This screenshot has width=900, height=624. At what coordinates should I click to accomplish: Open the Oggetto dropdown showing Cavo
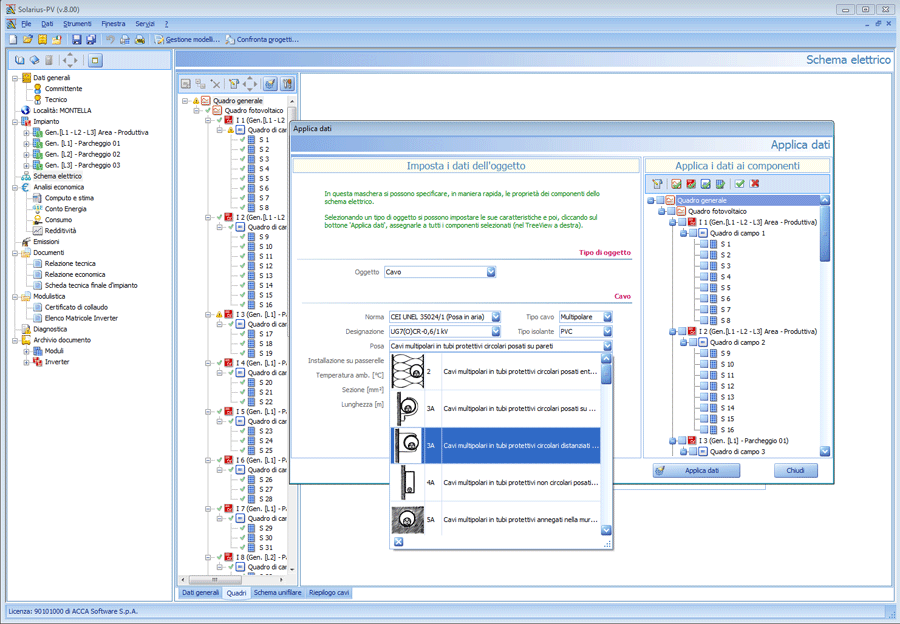tap(491, 272)
